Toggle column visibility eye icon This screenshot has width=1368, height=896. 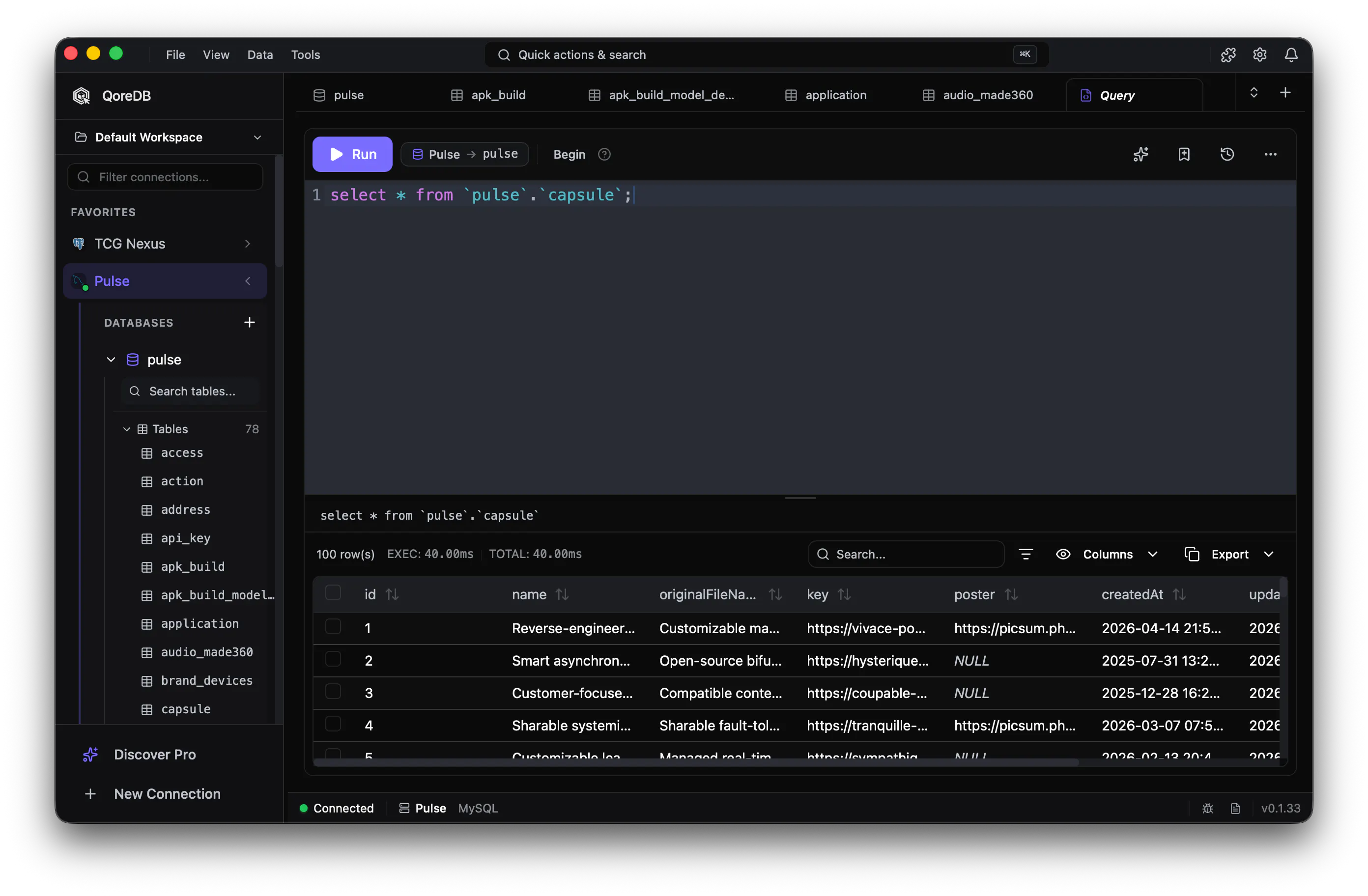click(1063, 554)
